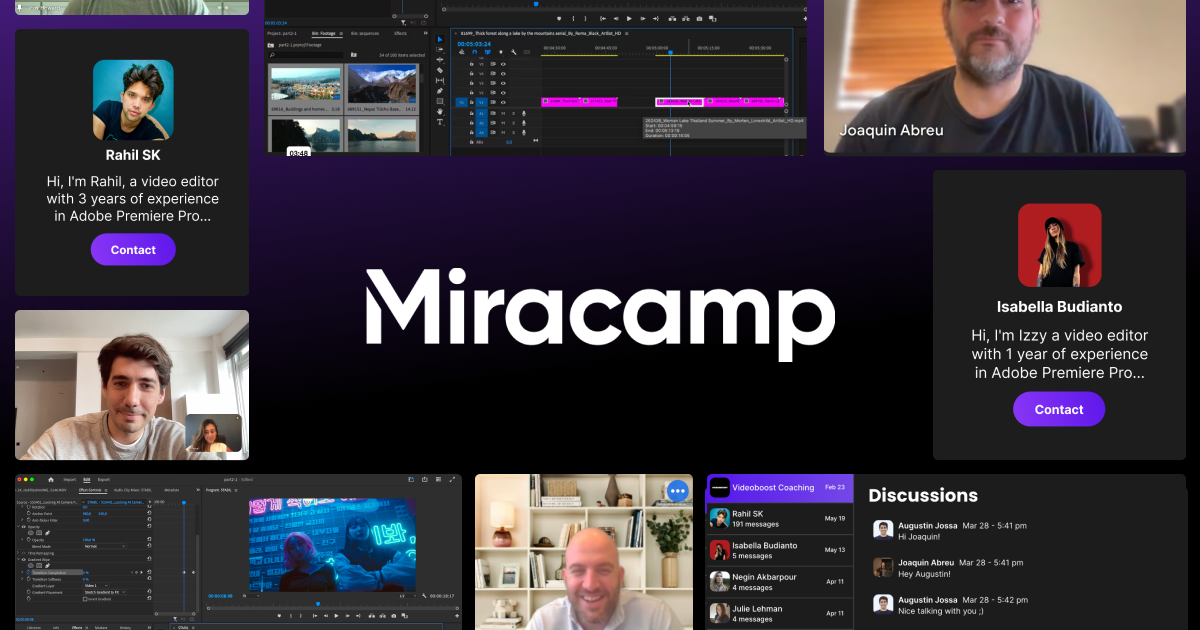
Task: Click the Add Marker icon in timeline header
Action: tap(501, 52)
